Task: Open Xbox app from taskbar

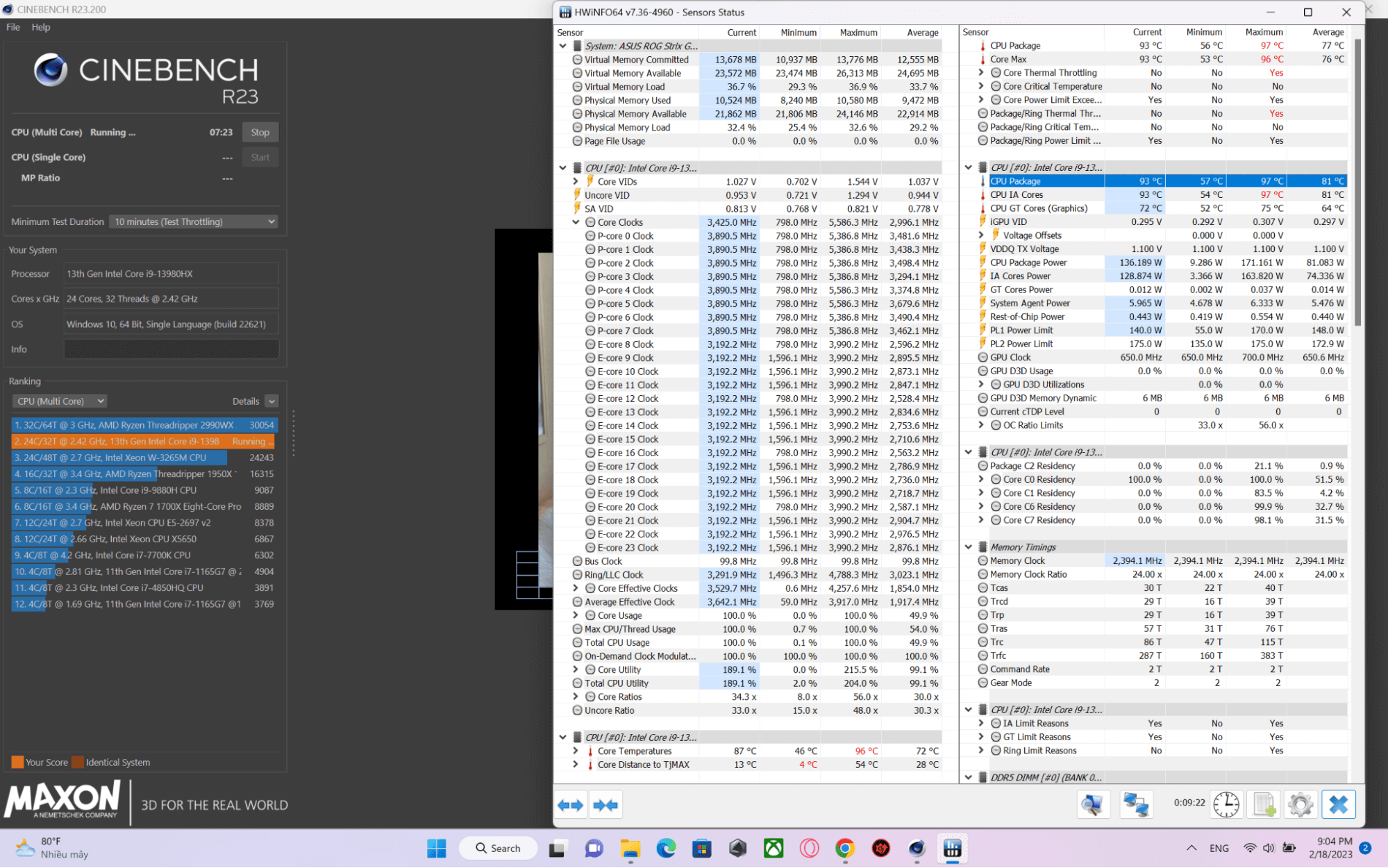Action: pyautogui.click(x=774, y=849)
